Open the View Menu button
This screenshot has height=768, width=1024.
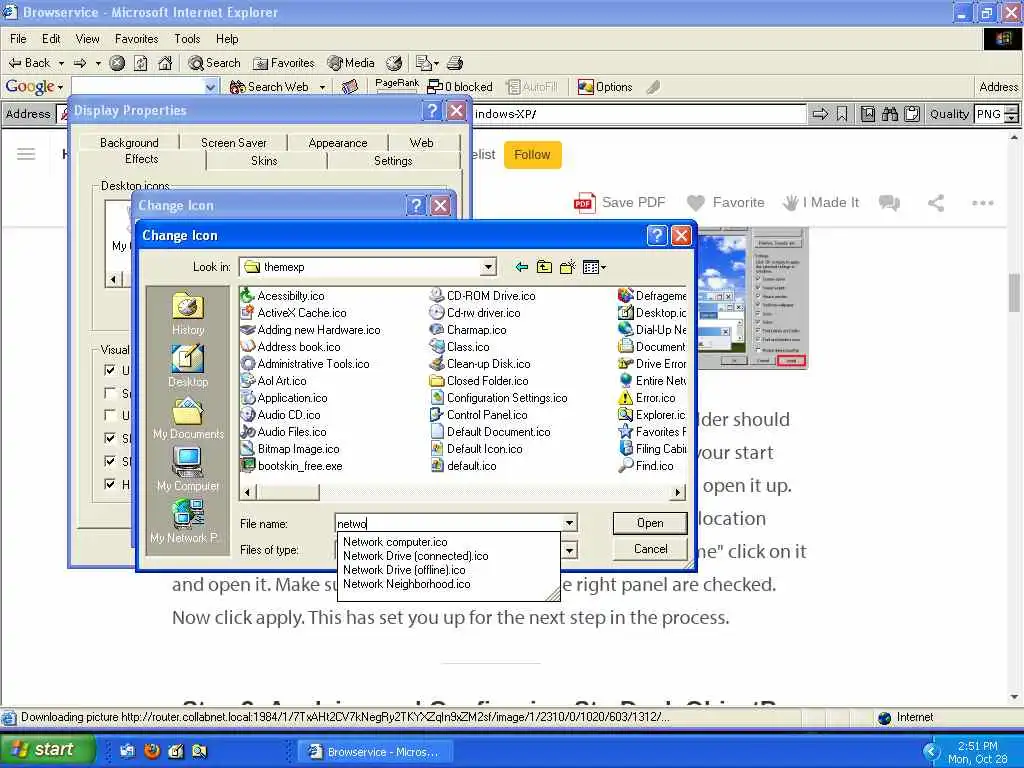click(594, 267)
